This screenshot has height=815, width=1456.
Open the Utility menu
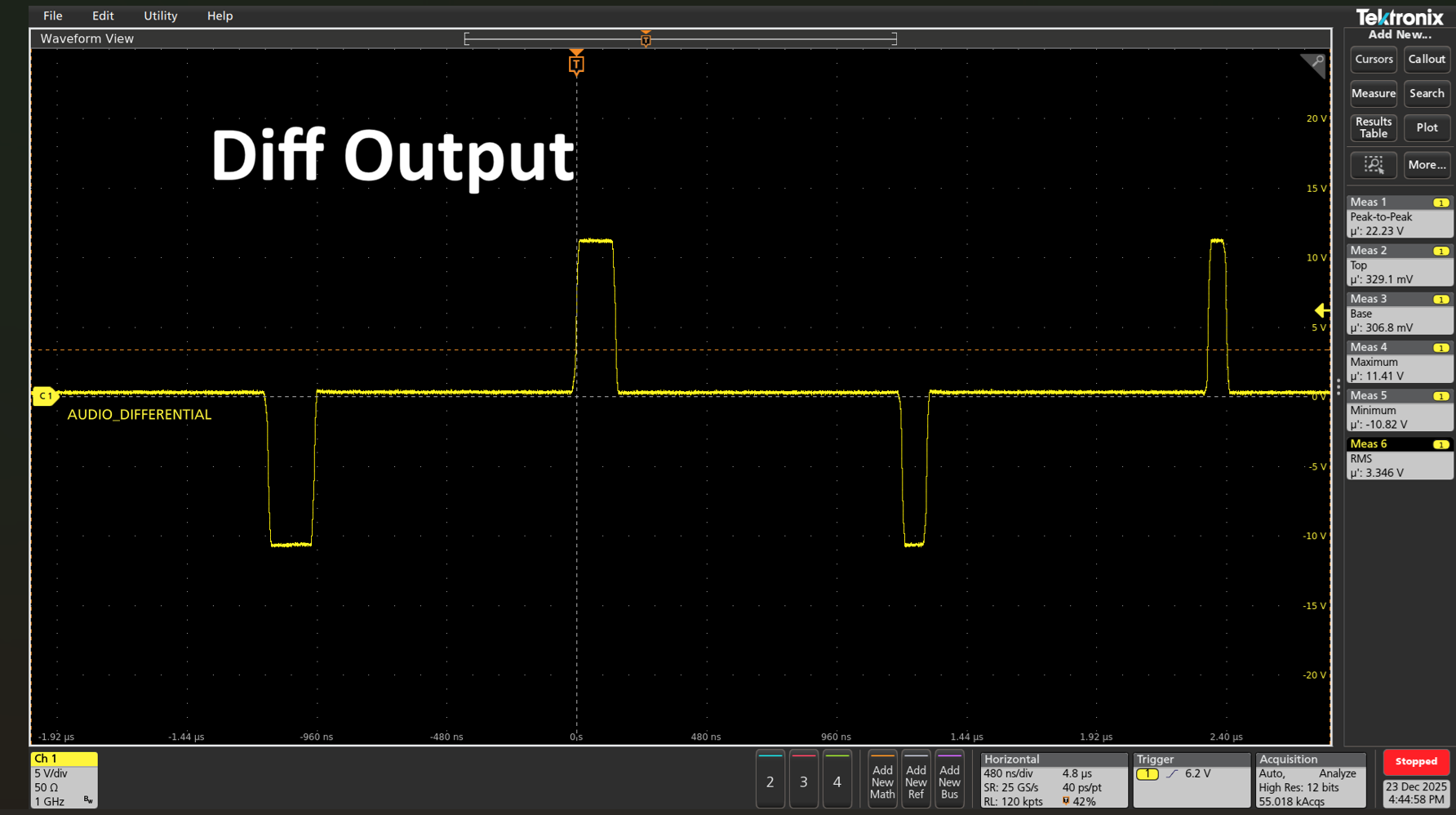(161, 16)
